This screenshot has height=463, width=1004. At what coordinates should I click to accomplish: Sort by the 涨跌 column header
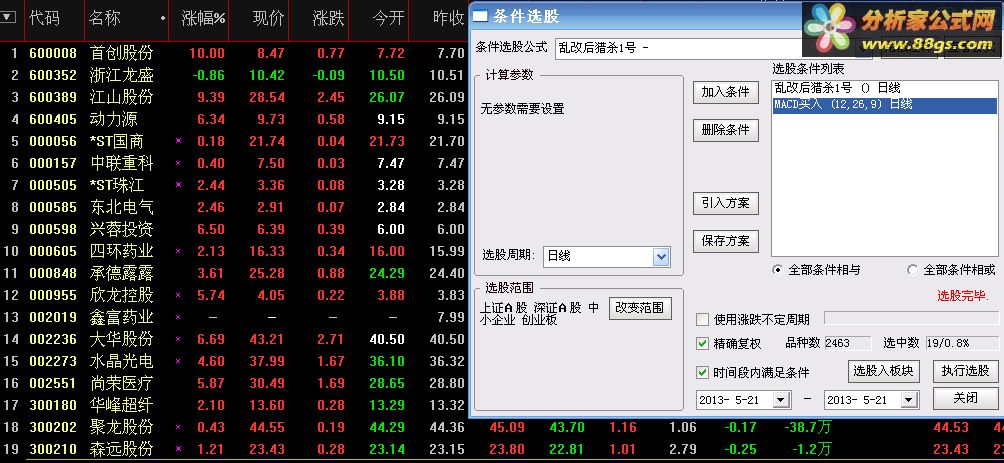pos(328,18)
